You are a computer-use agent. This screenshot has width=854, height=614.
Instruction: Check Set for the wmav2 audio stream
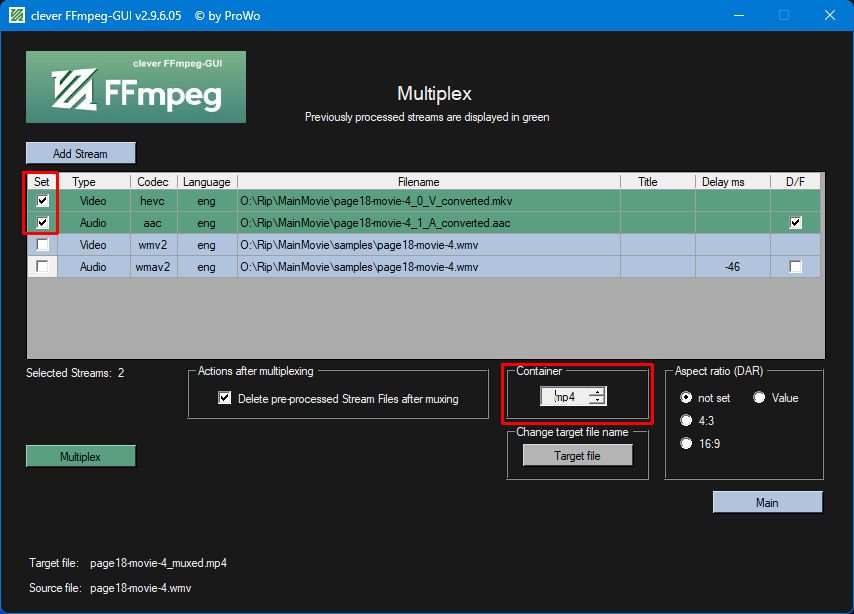(42, 266)
